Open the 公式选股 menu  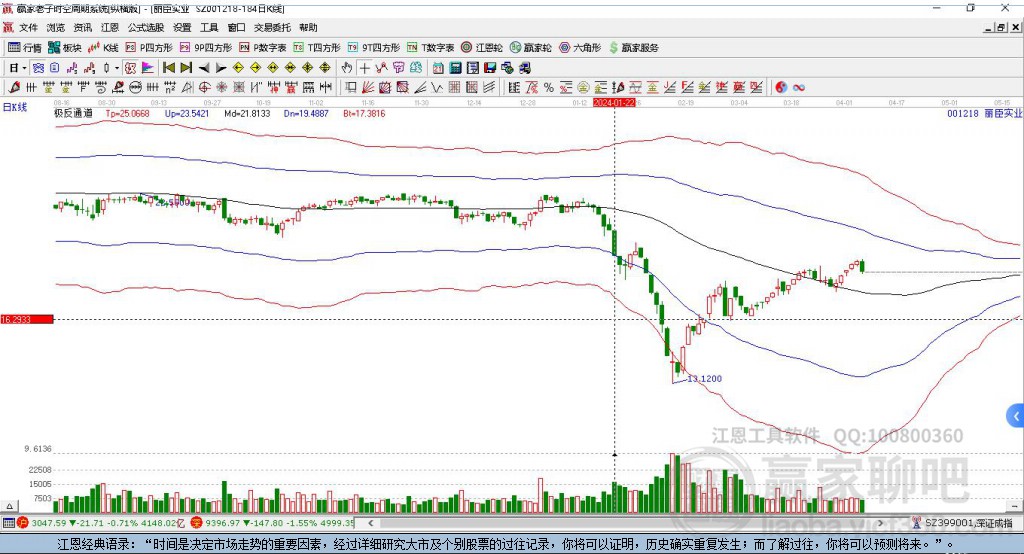click(146, 27)
